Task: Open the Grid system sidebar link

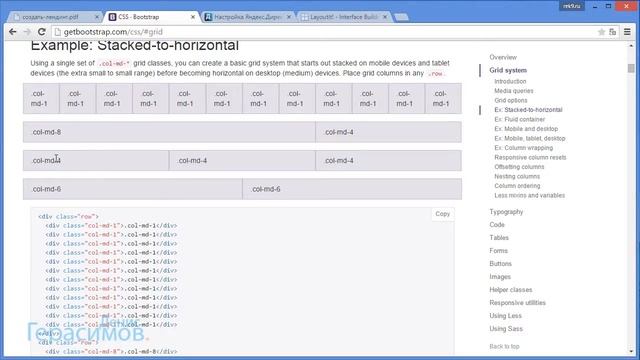Action: (508, 70)
